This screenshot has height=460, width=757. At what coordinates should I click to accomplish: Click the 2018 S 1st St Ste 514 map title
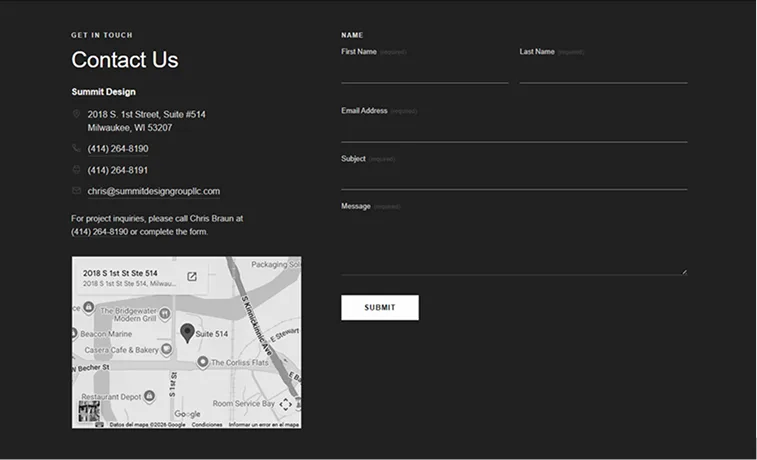[120, 273]
